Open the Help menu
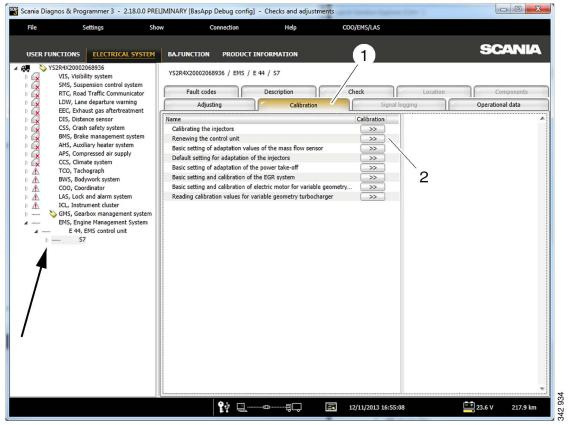The height and width of the screenshot is (425, 568). click(x=290, y=28)
